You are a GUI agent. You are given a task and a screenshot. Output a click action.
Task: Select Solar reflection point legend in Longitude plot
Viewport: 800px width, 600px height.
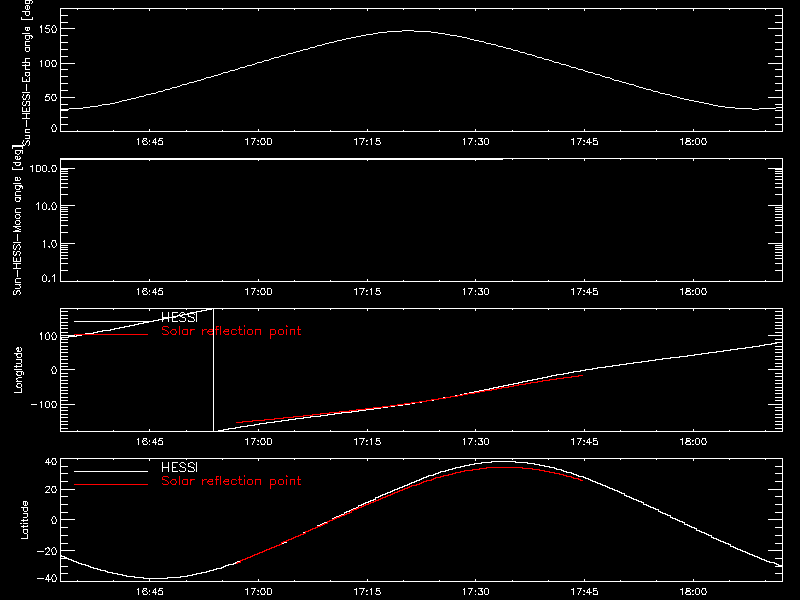(231, 331)
